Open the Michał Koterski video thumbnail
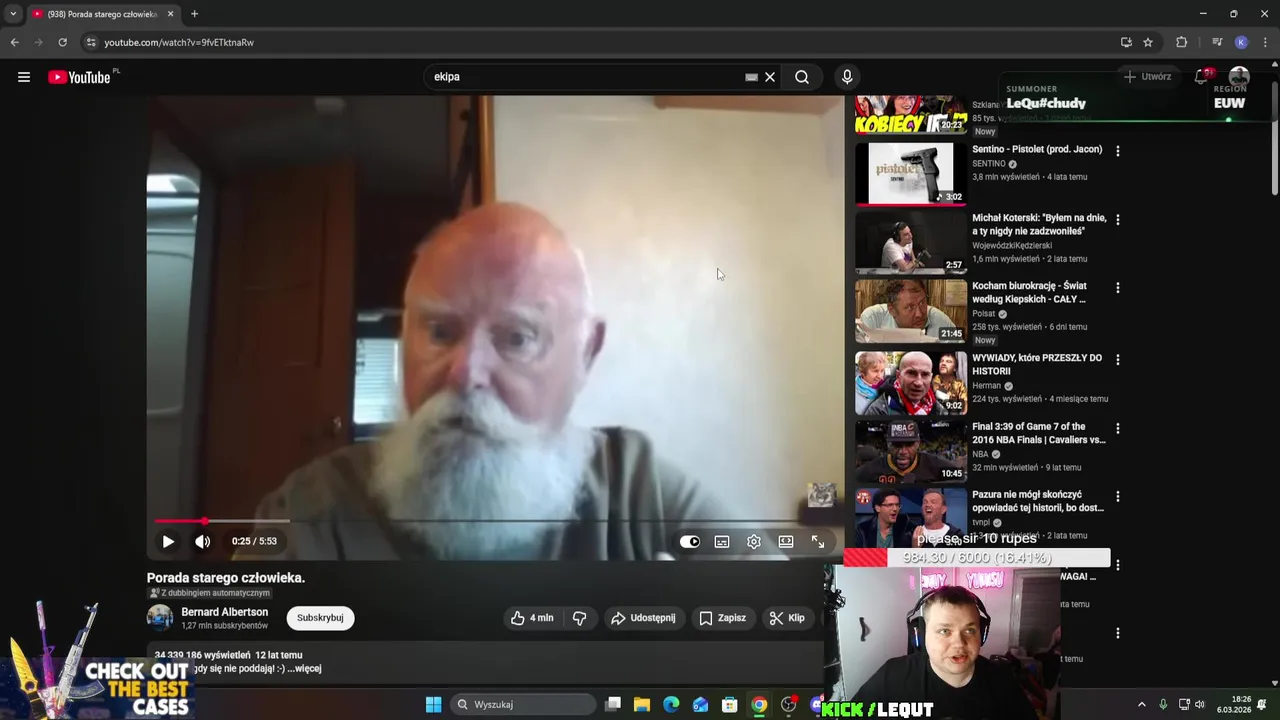Image resolution: width=1280 pixels, height=720 pixels. coord(910,242)
